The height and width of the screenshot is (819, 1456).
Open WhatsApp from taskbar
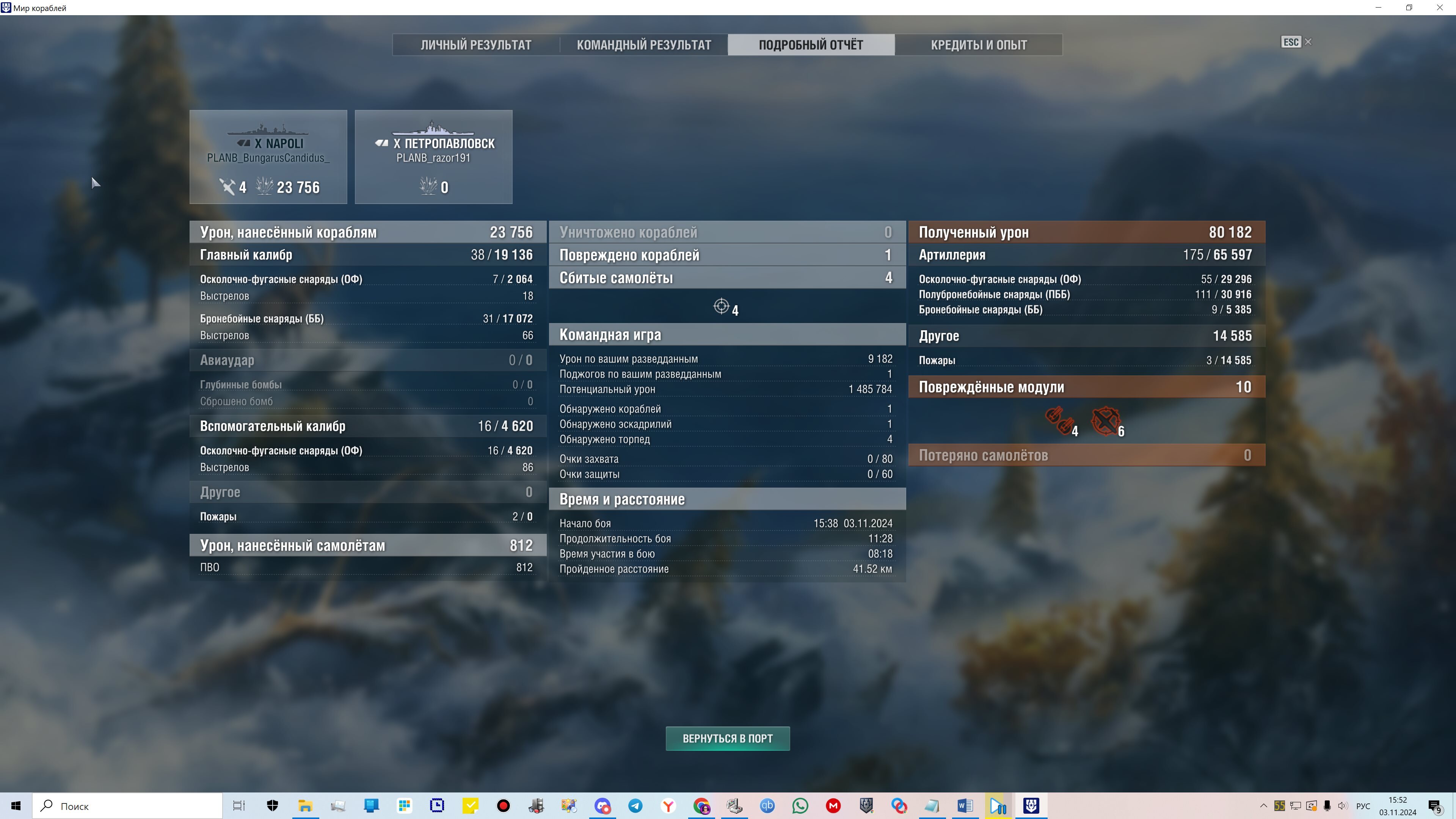point(800,805)
